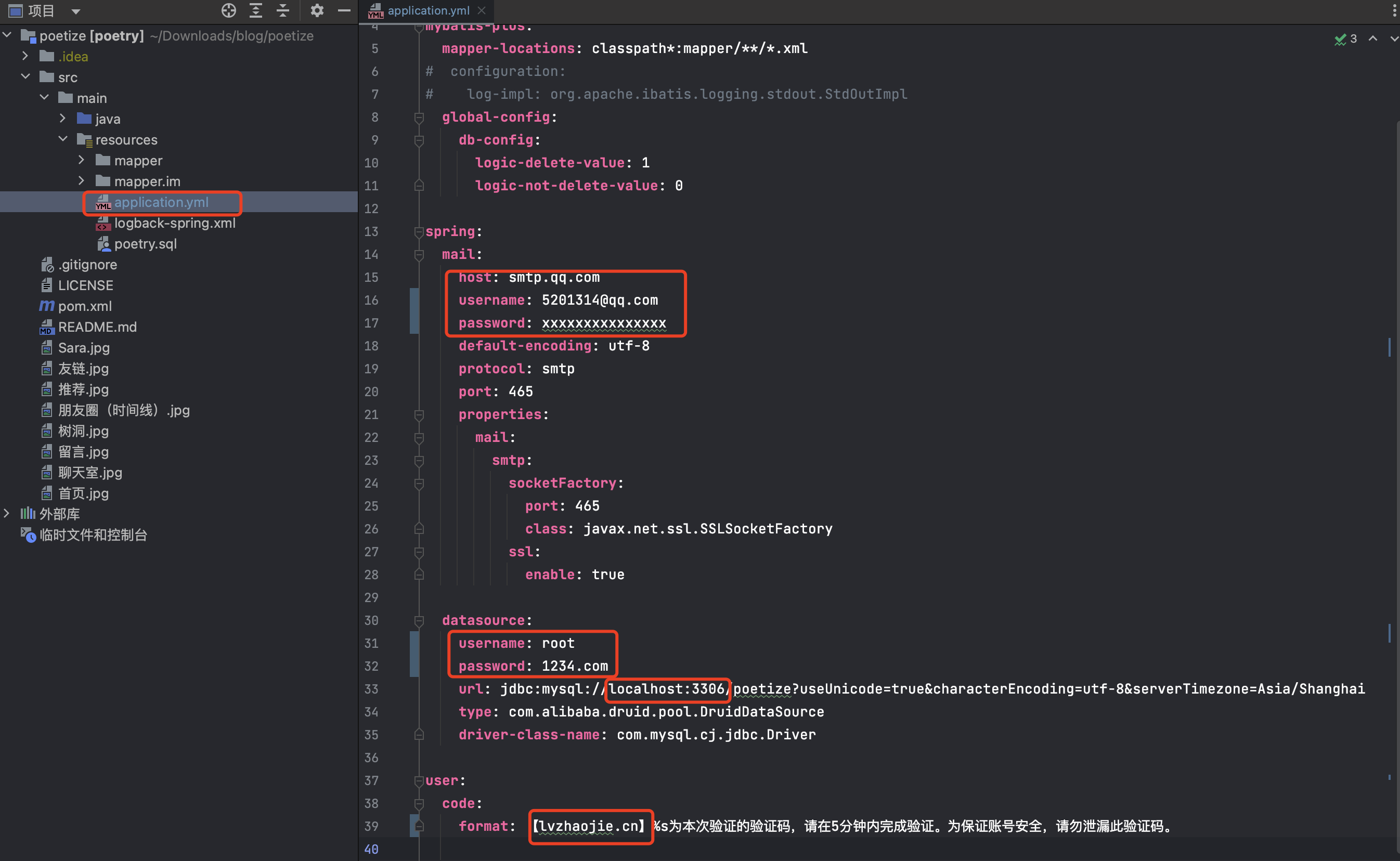
Task: Click line number 33 in the gutter
Action: pos(371,689)
